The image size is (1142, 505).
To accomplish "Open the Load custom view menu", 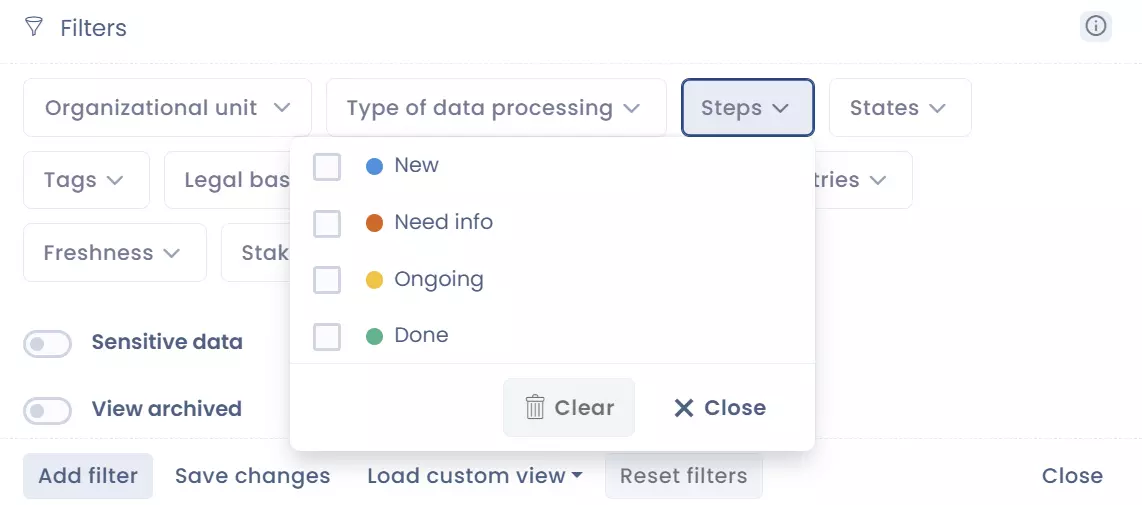I will pyautogui.click(x=474, y=476).
